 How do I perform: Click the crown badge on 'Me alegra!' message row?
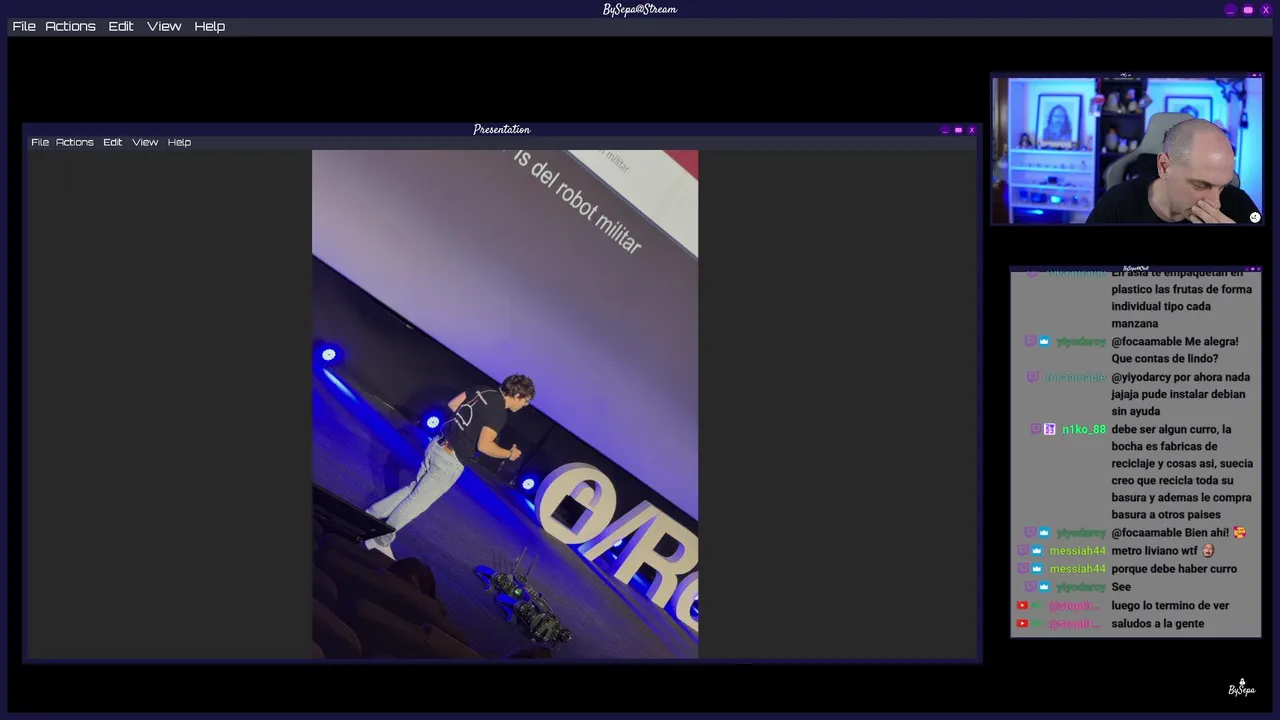pyautogui.click(x=1044, y=341)
